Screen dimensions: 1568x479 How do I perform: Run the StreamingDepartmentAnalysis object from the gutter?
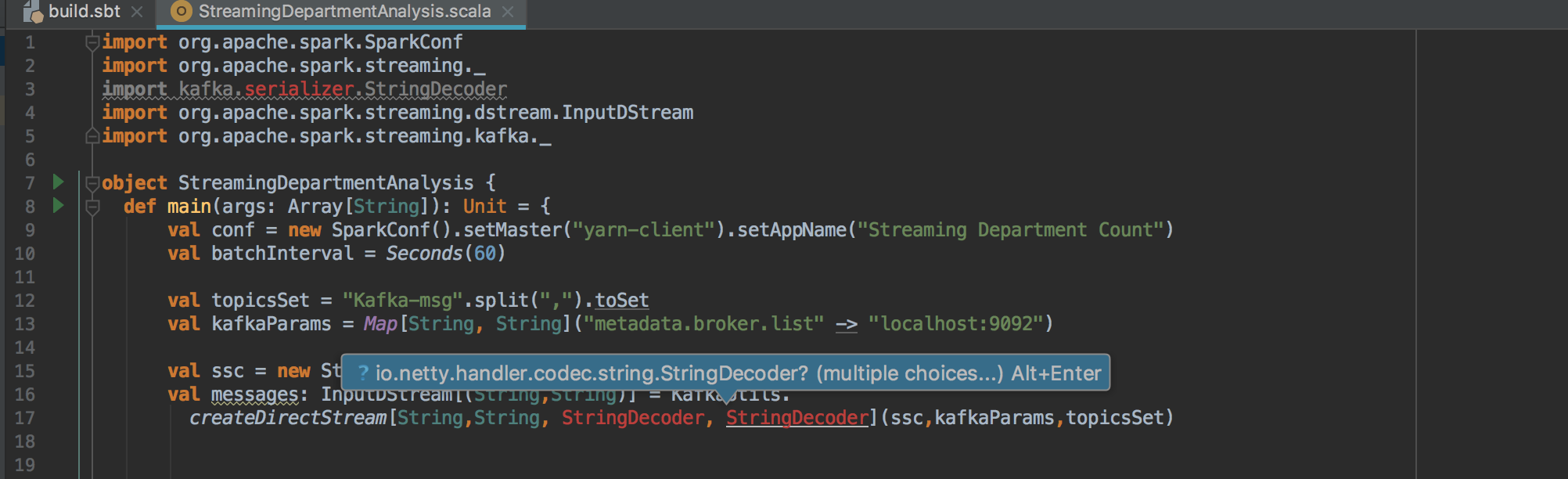(58, 182)
